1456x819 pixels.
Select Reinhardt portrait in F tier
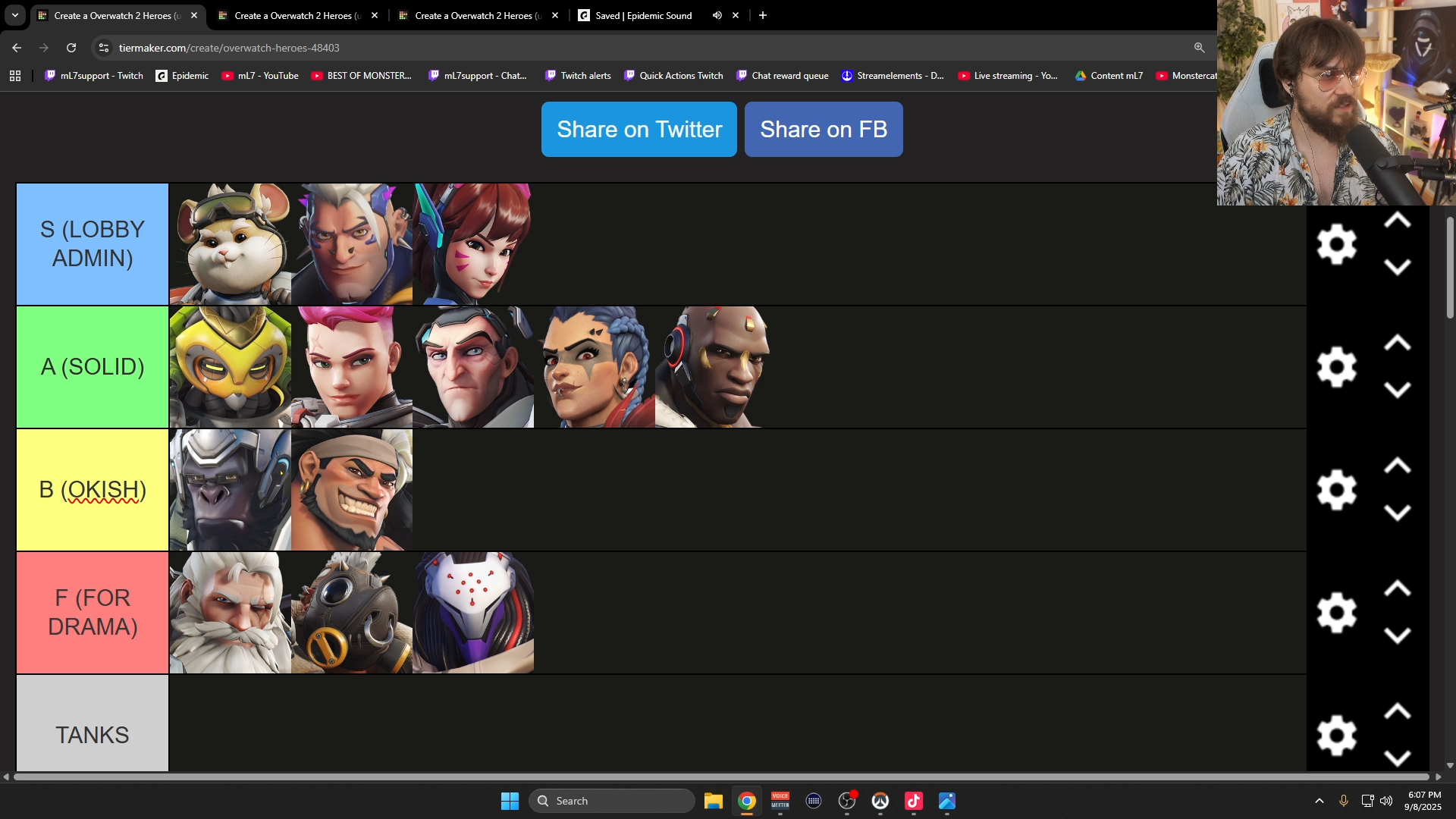point(231,613)
